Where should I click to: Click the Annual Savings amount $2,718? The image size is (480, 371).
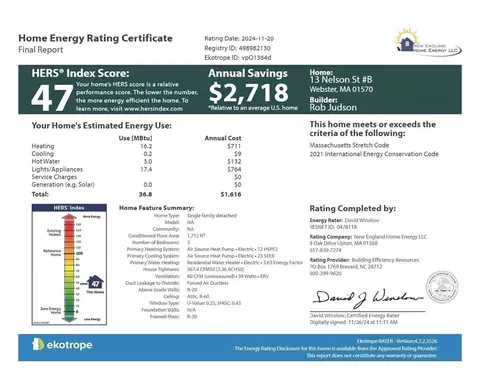249,92
